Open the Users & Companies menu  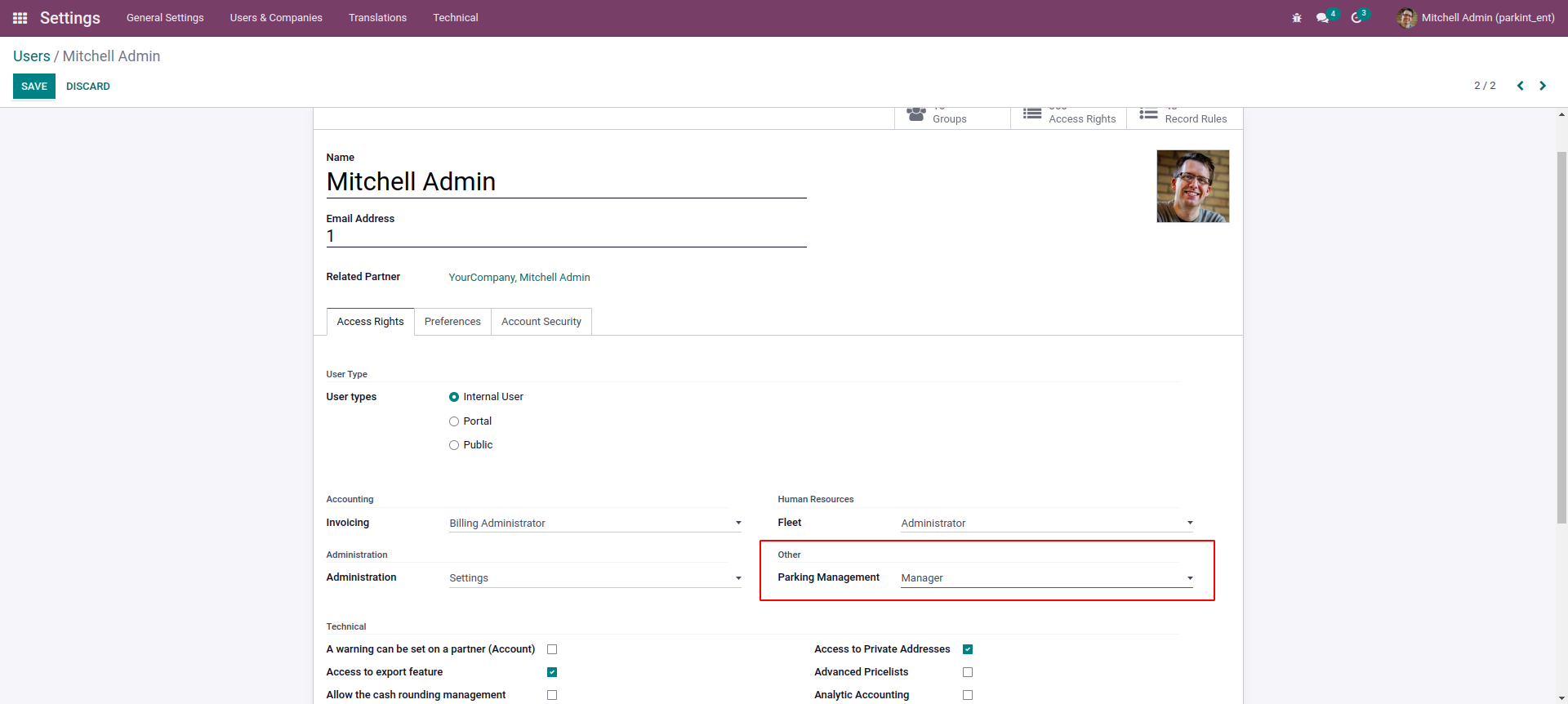click(276, 18)
